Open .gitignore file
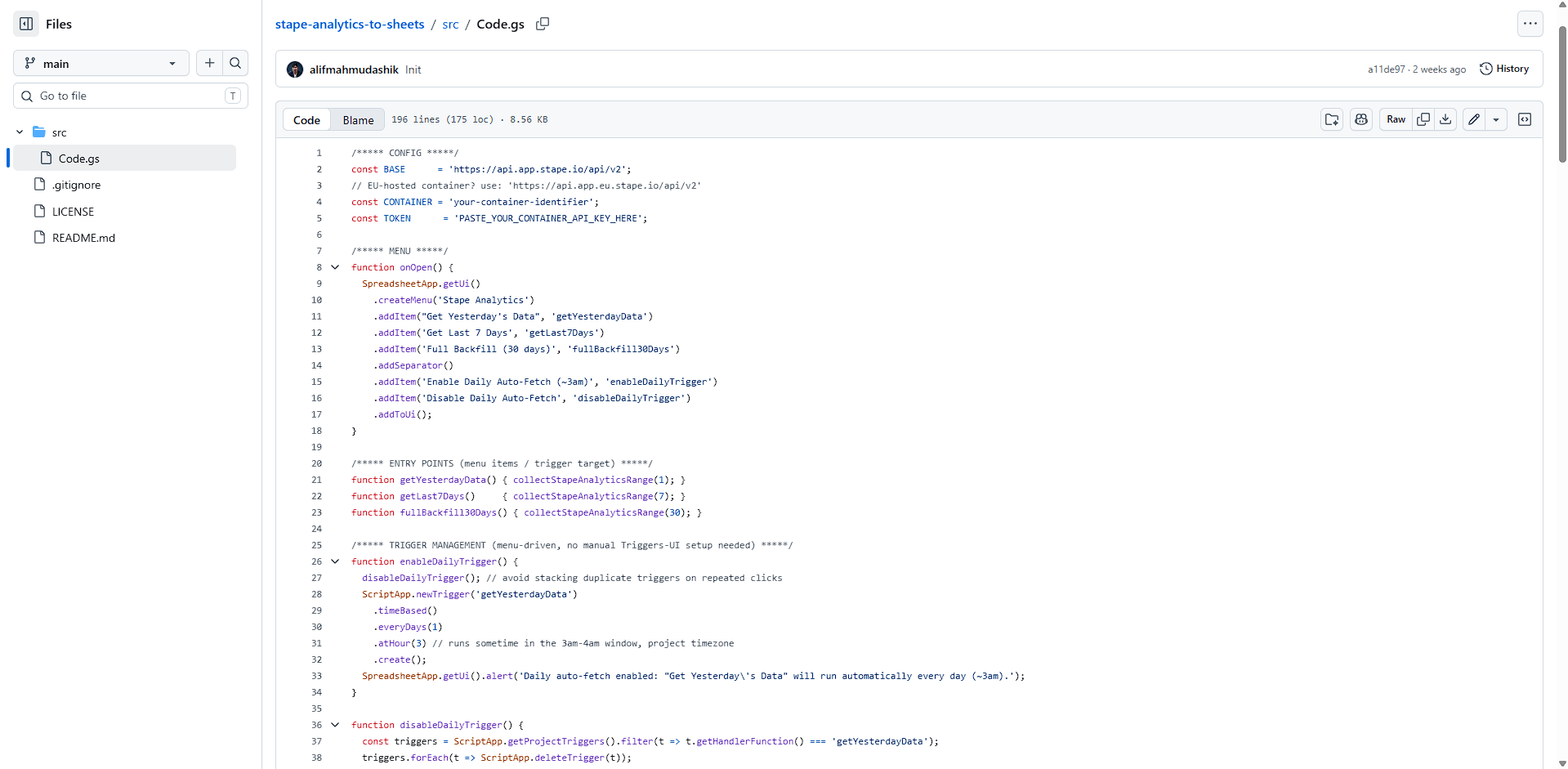 coord(76,185)
